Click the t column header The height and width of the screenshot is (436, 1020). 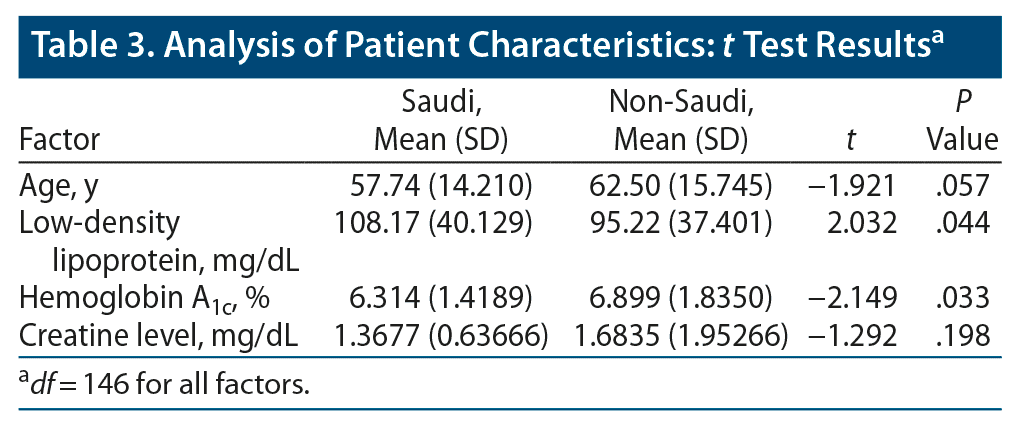click(x=850, y=140)
